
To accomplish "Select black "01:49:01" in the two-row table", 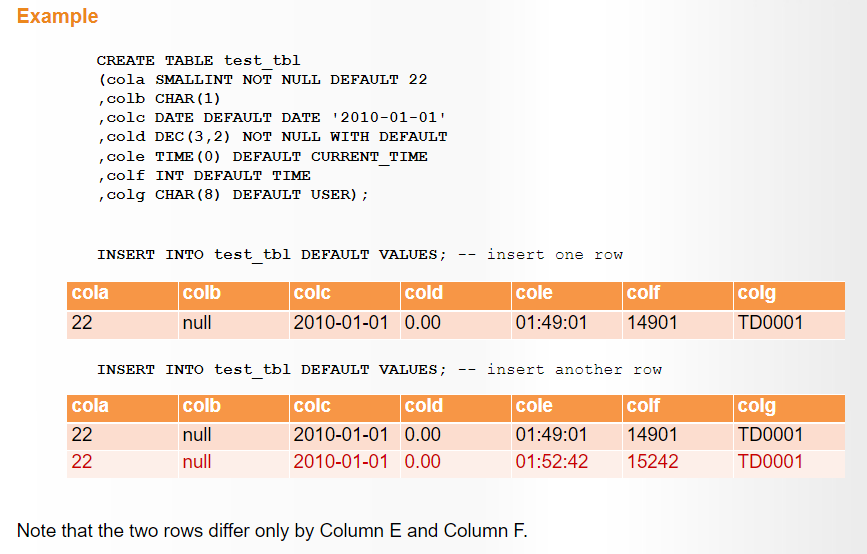I will (x=551, y=435).
